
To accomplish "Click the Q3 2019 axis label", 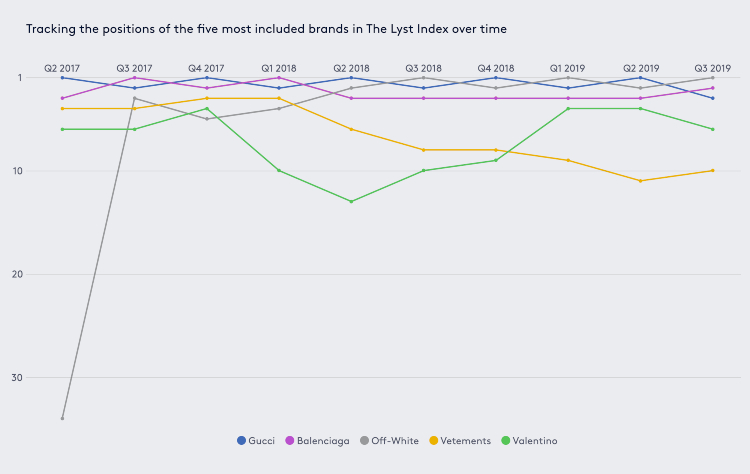I will 713,68.
